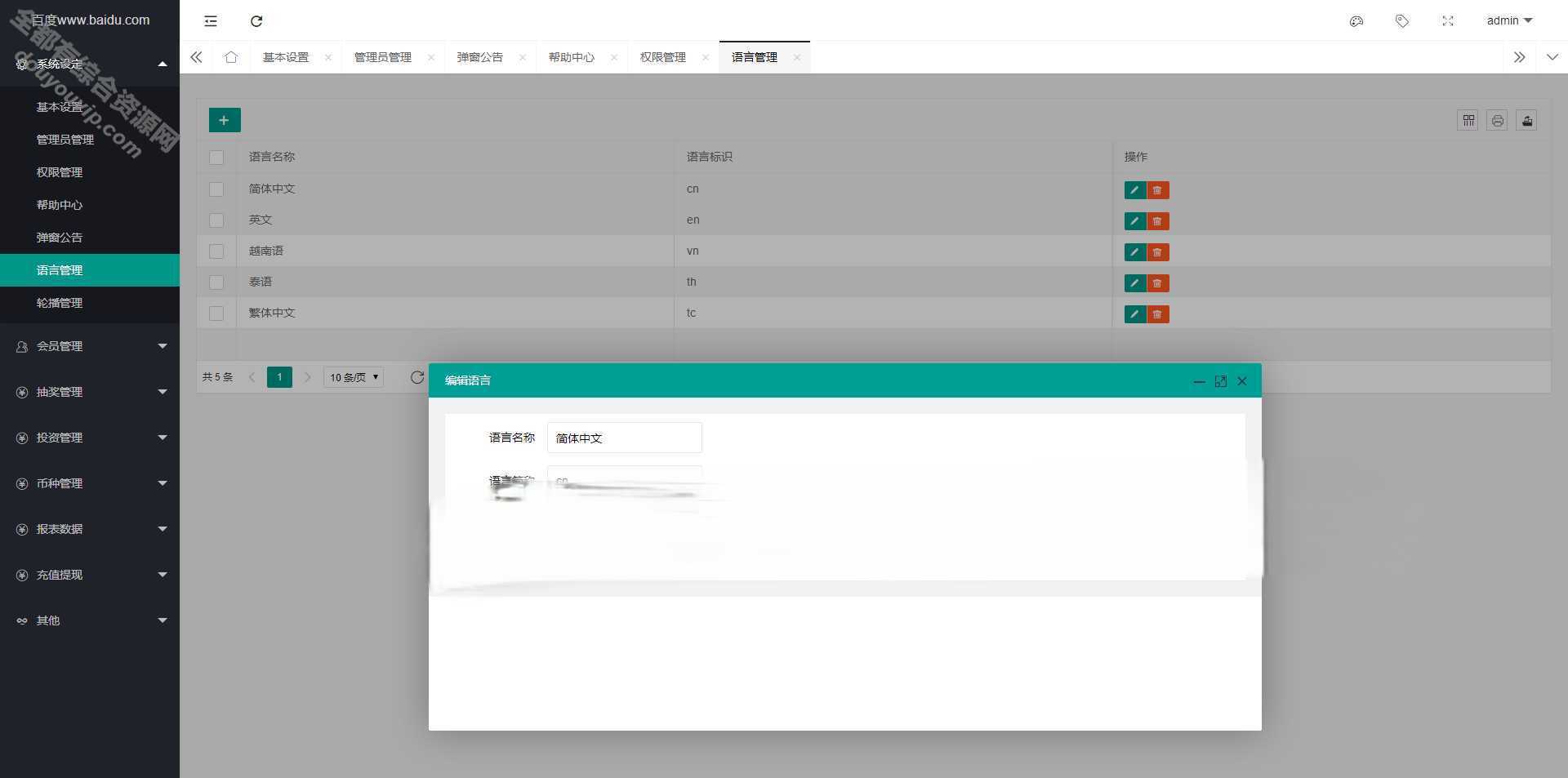Image resolution: width=1568 pixels, height=778 pixels.
Task: Expand the 币种管理 sidebar group
Action: click(x=90, y=483)
